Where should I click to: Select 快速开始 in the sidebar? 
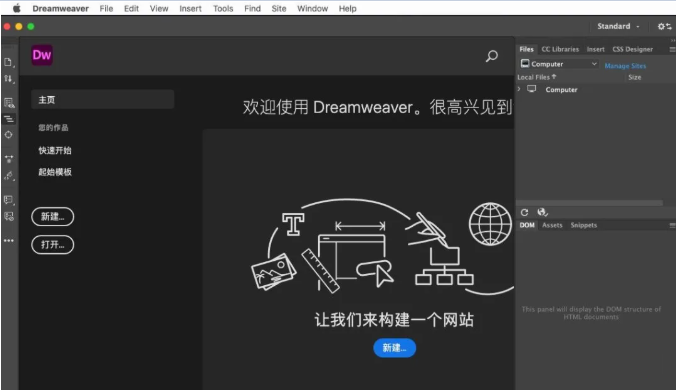[x=55, y=150]
